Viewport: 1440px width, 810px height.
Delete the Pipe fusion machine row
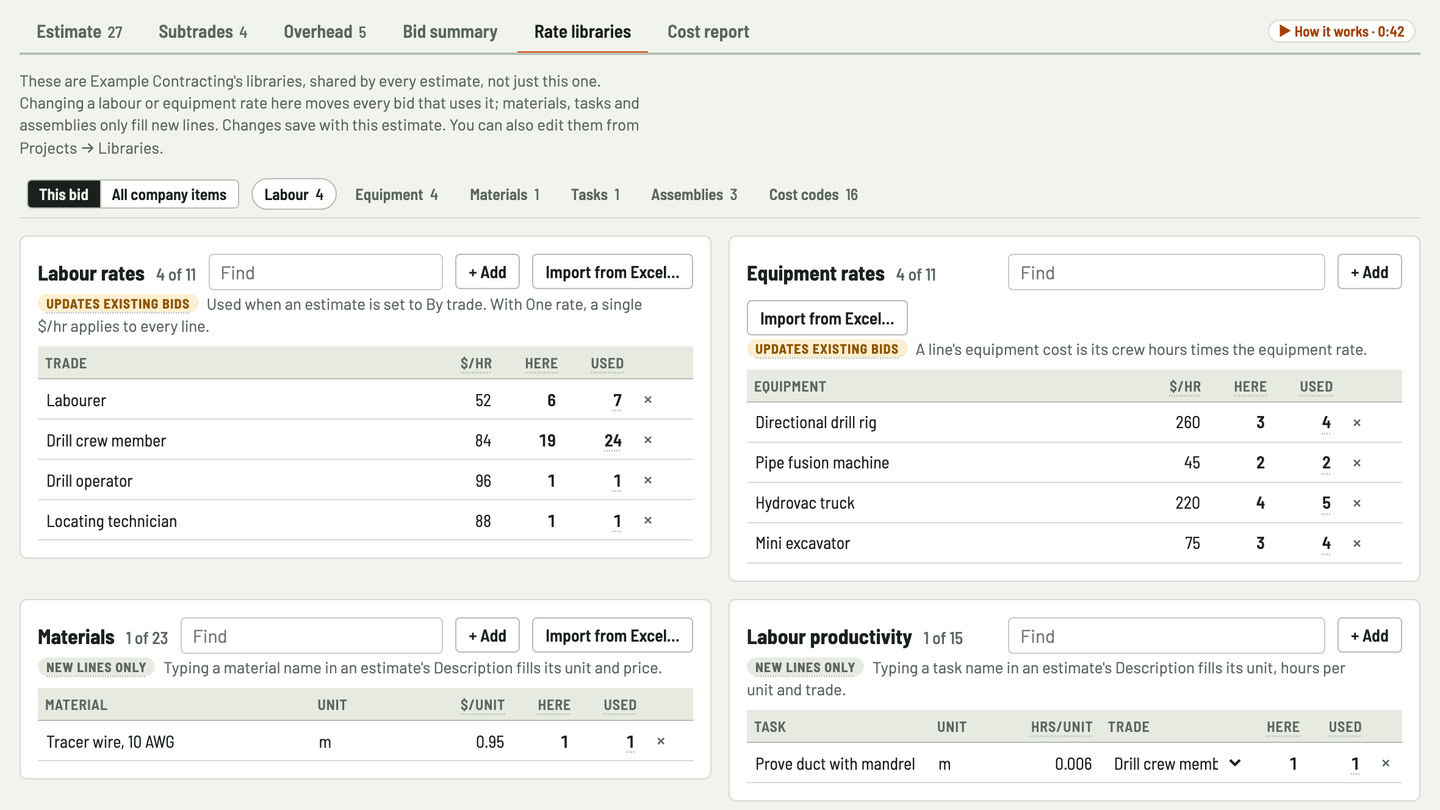1357,463
